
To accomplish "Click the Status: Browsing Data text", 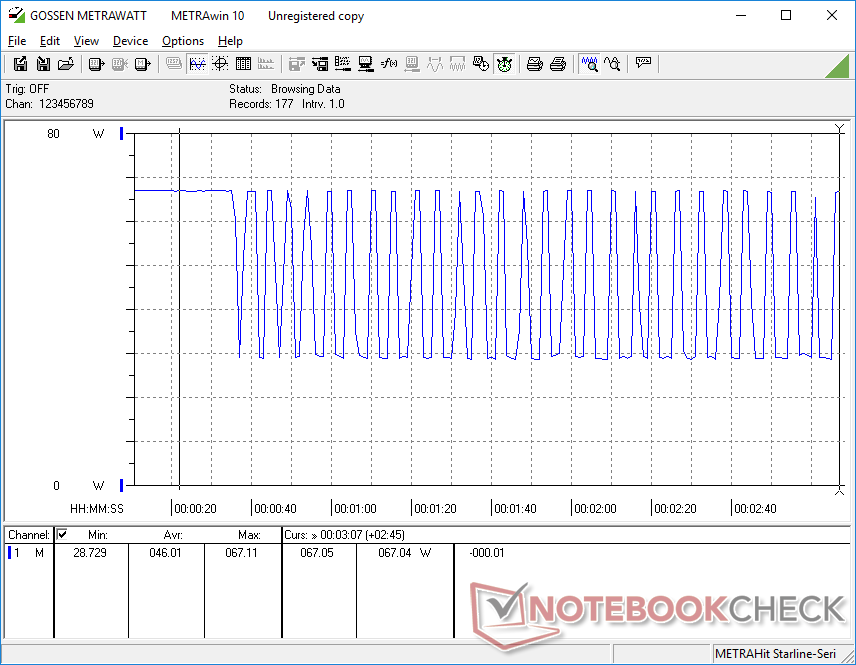I will 284,88.
